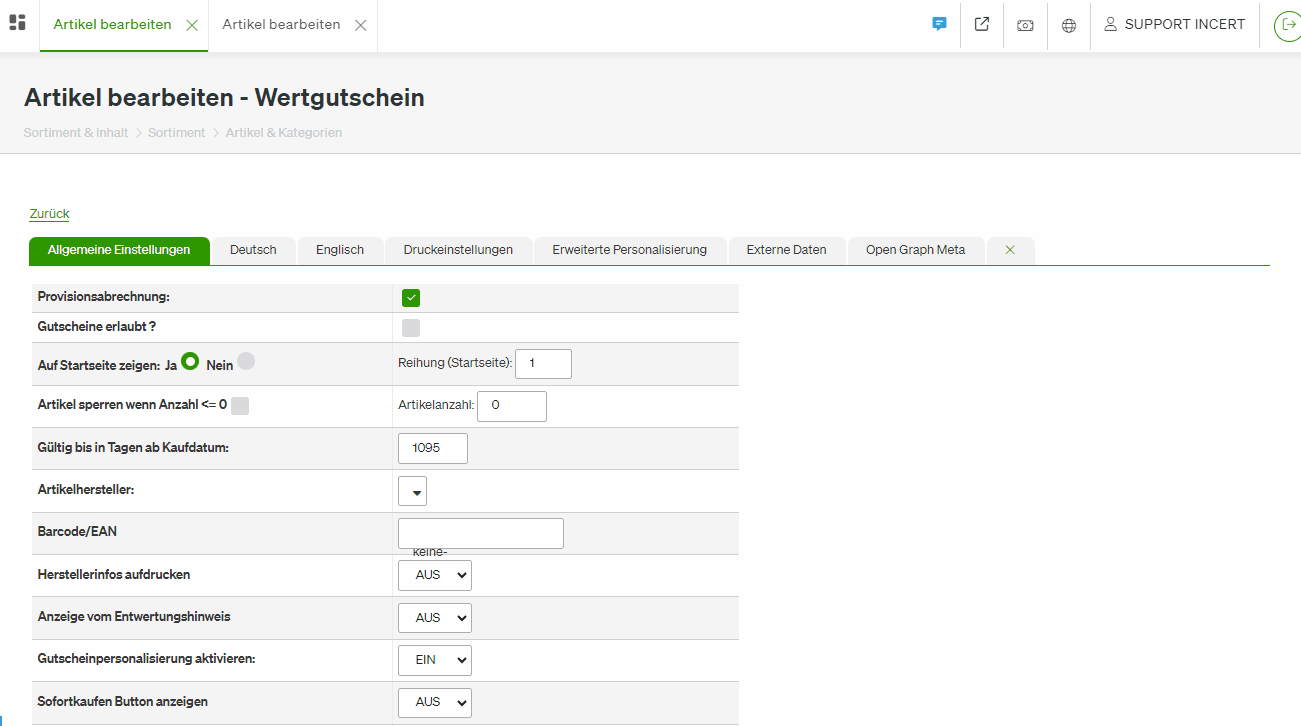Screen dimensions: 1301x726
Task: Open SUPPORT INCERT user menu
Action: pyautogui.click(x=1175, y=24)
